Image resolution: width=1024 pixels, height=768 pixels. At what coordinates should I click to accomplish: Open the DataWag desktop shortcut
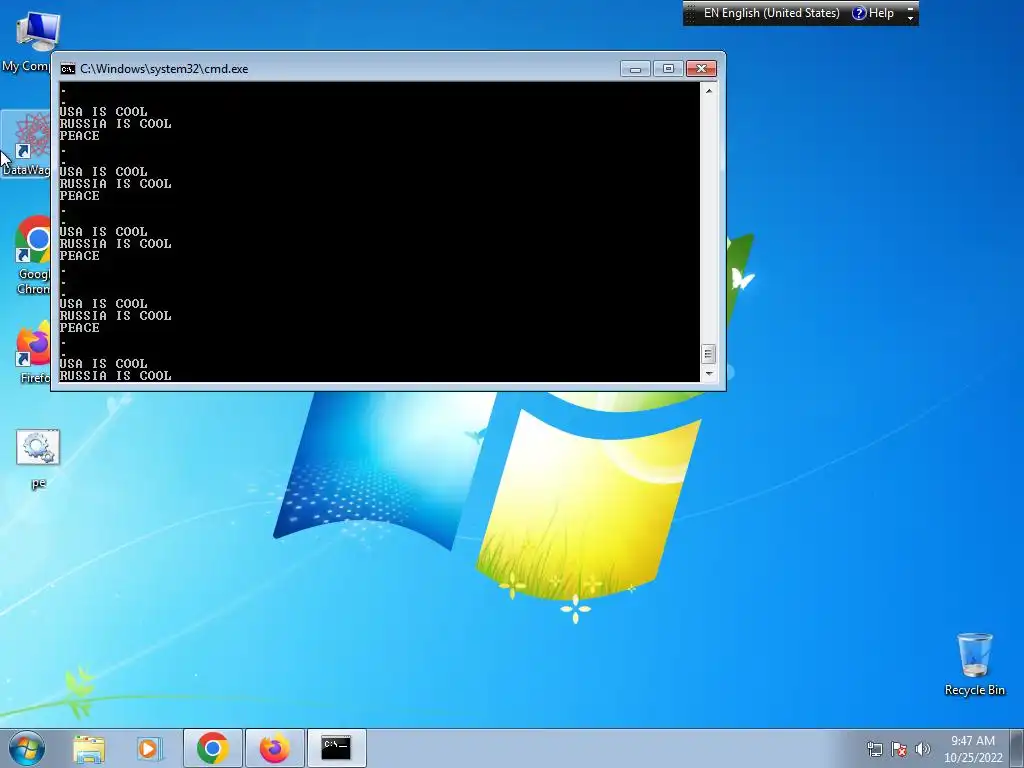pos(26,144)
